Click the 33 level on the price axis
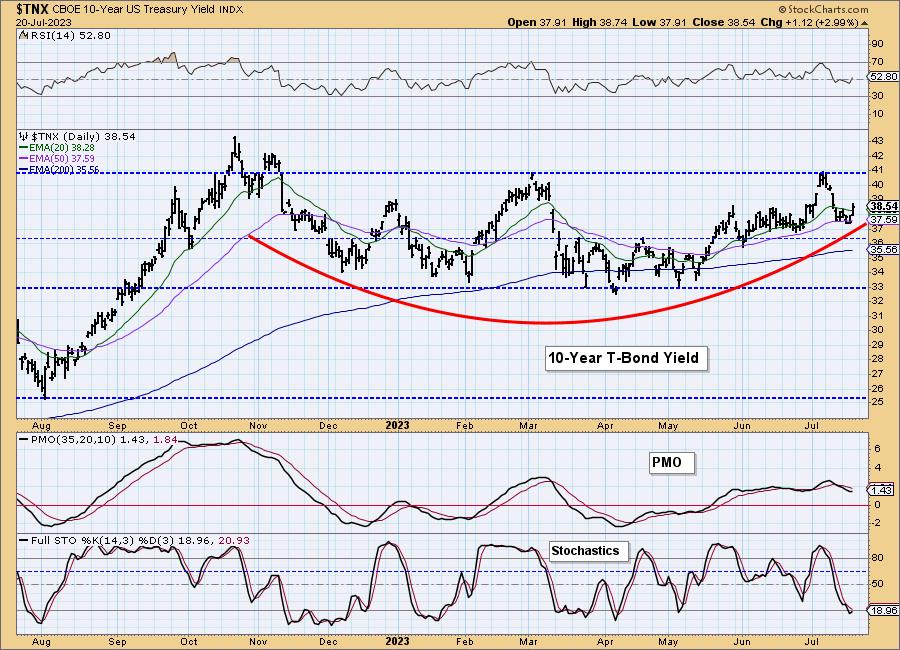This screenshot has height=650, width=900. [877, 286]
